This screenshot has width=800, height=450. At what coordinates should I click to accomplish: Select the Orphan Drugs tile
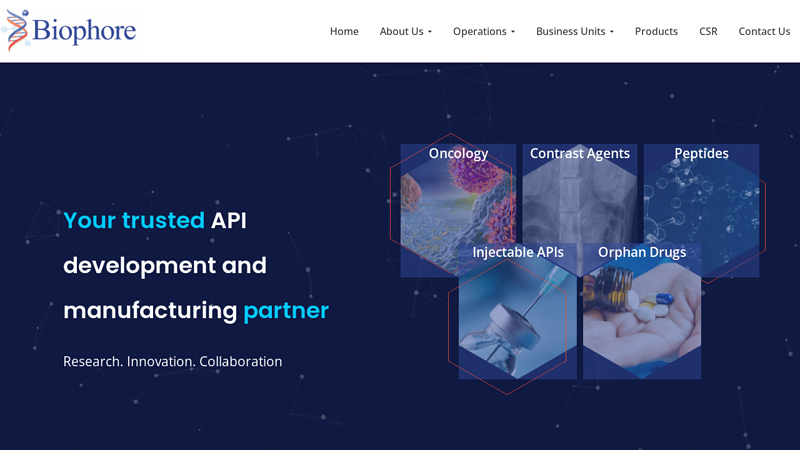tap(642, 311)
